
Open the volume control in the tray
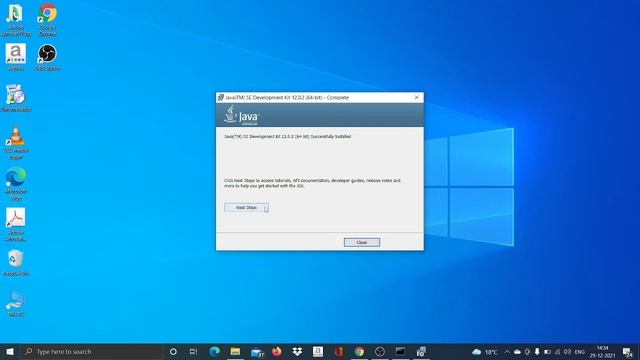point(567,351)
